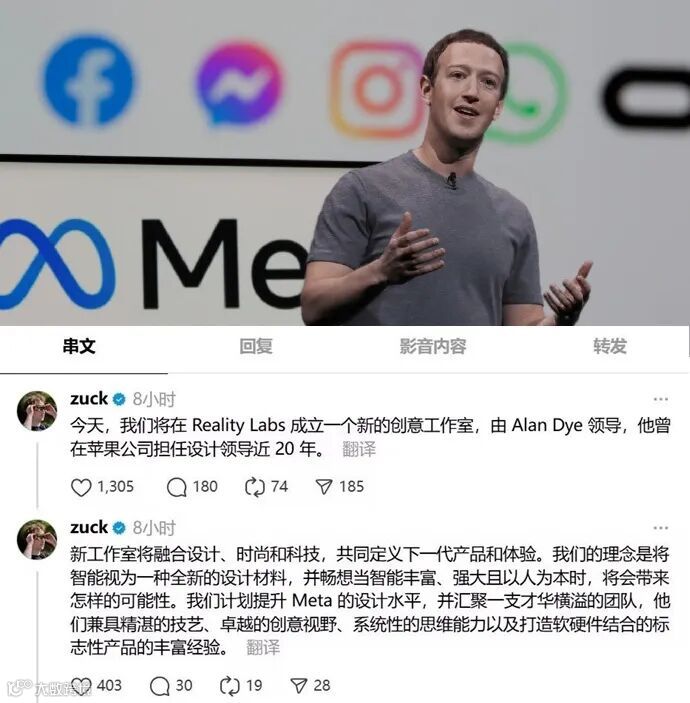Click 翻译 under the first post
690x703 pixels.
pyautogui.click(x=359, y=449)
